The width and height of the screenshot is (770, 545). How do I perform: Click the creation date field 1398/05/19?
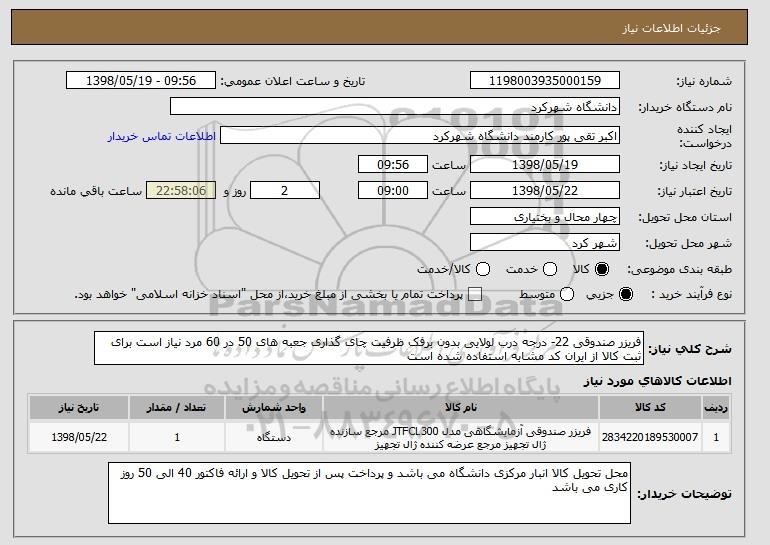coord(545,164)
